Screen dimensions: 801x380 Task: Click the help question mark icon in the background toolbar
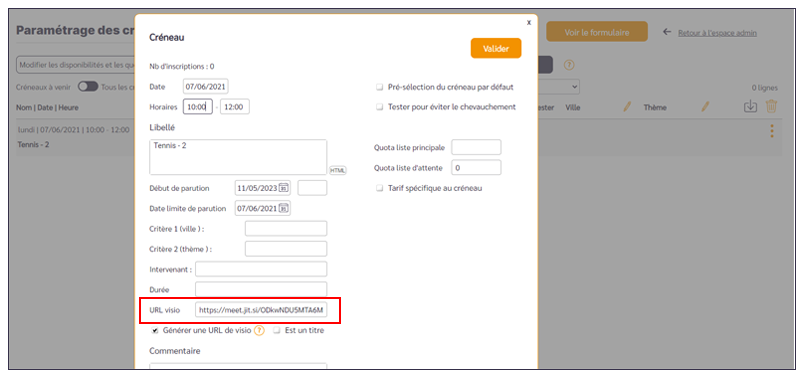(x=569, y=65)
